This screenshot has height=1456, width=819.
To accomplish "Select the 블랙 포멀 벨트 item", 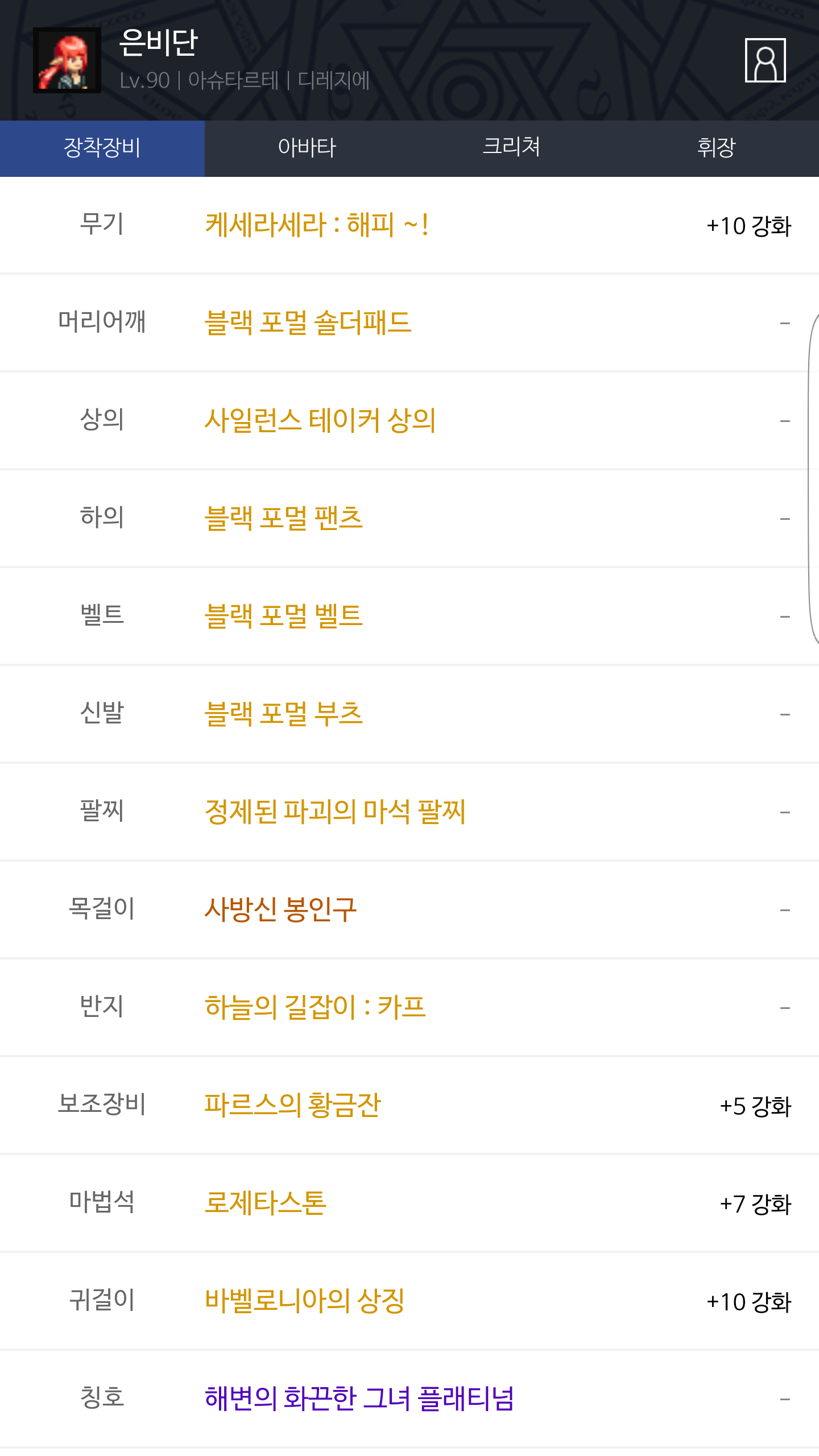I will (x=283, y=616).
